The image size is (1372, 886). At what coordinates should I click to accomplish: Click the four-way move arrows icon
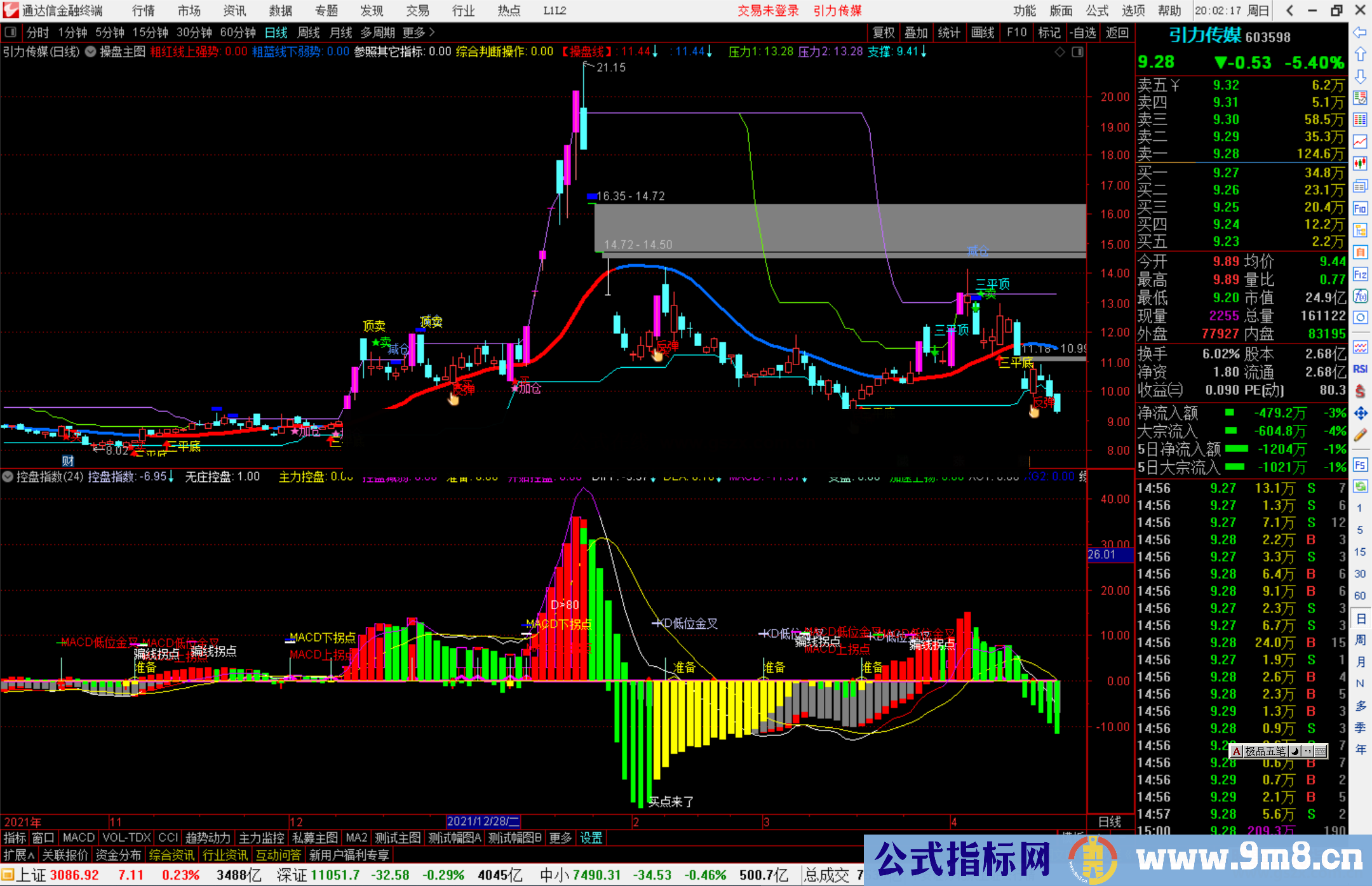(1360, 413)
